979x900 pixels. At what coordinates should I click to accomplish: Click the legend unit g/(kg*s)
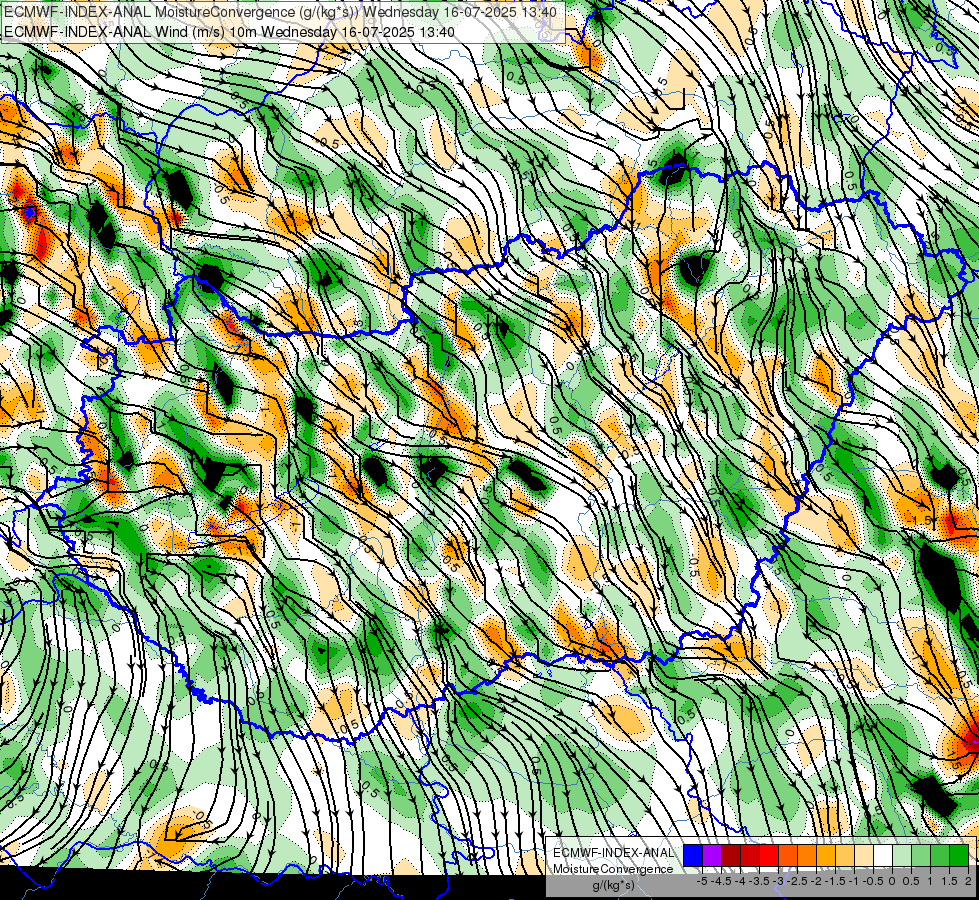point(613,885)
